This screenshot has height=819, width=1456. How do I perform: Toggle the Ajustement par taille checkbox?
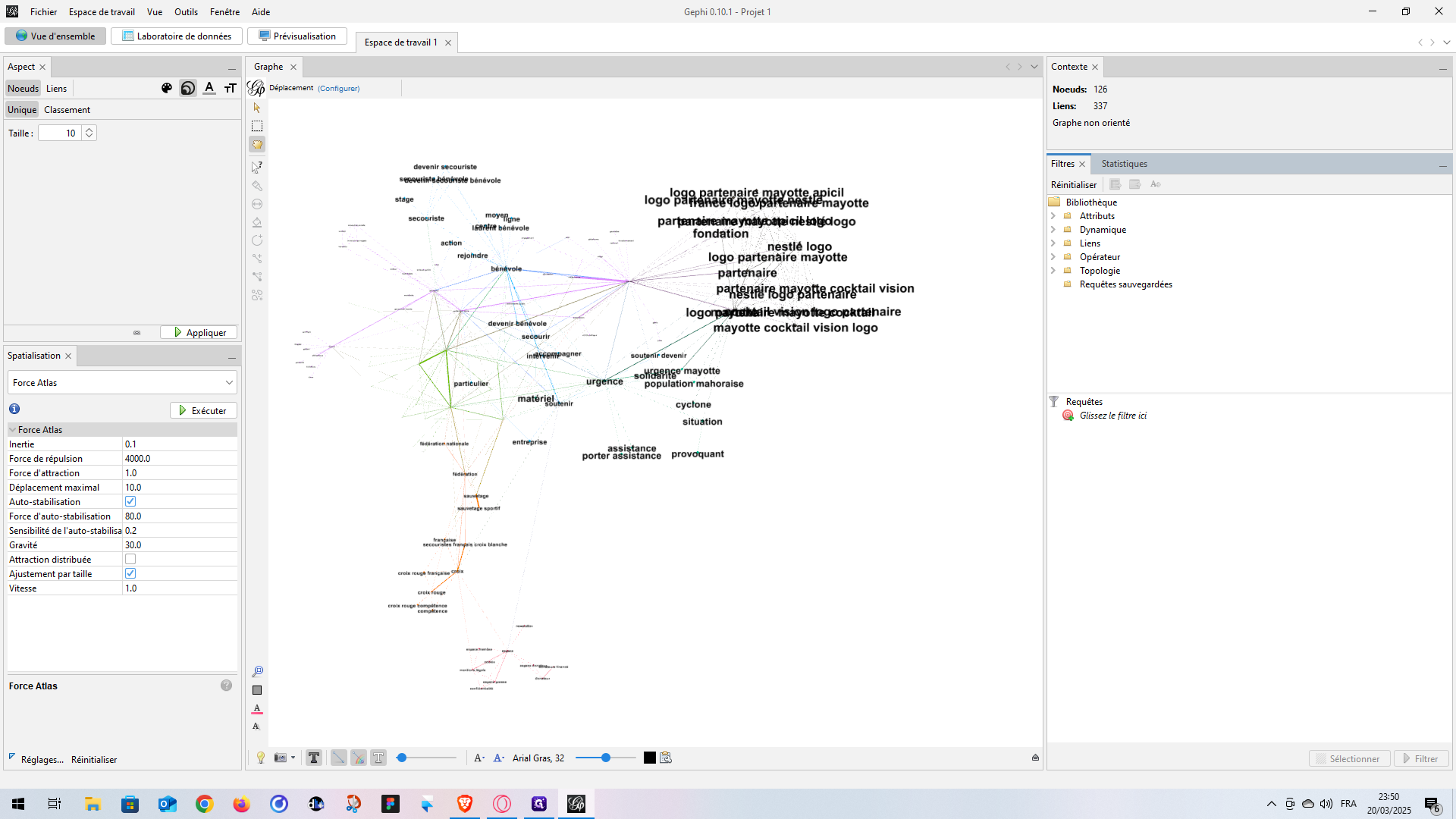pyautogui.click(x=130, y=573)
